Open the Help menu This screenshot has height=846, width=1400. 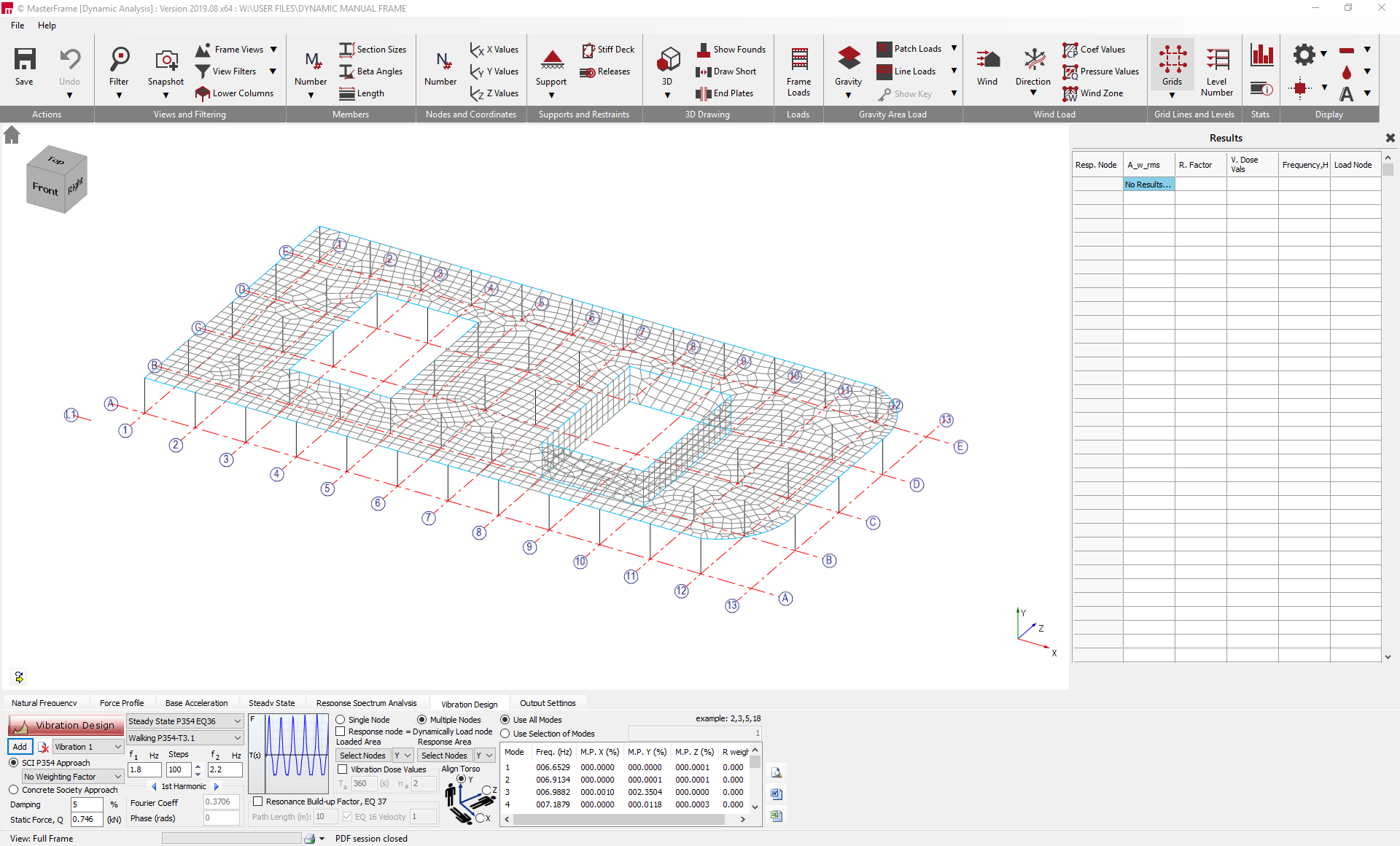coord(47,26)
